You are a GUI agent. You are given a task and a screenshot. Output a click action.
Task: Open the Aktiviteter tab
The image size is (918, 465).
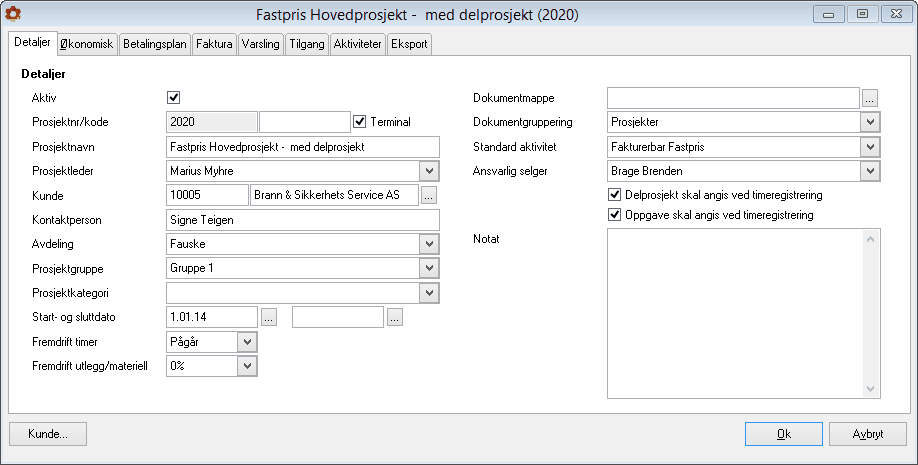click(357, 44)
